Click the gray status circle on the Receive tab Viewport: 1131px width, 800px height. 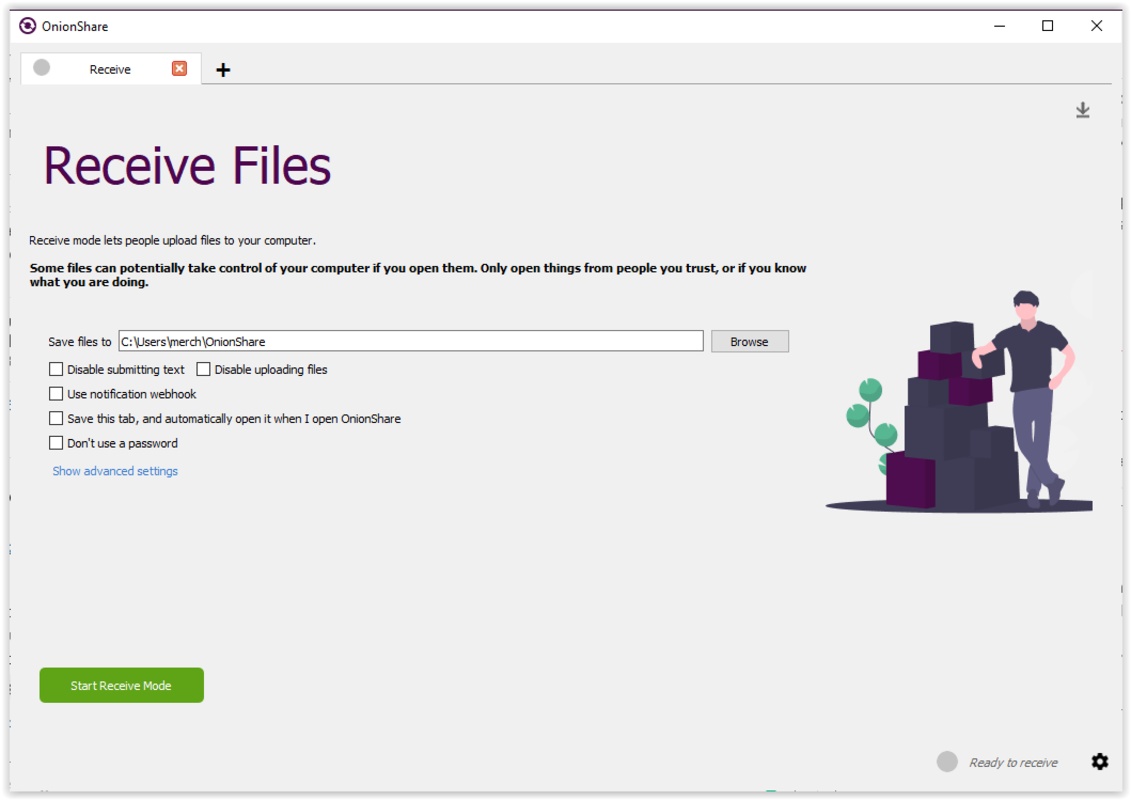coord(42,68)
